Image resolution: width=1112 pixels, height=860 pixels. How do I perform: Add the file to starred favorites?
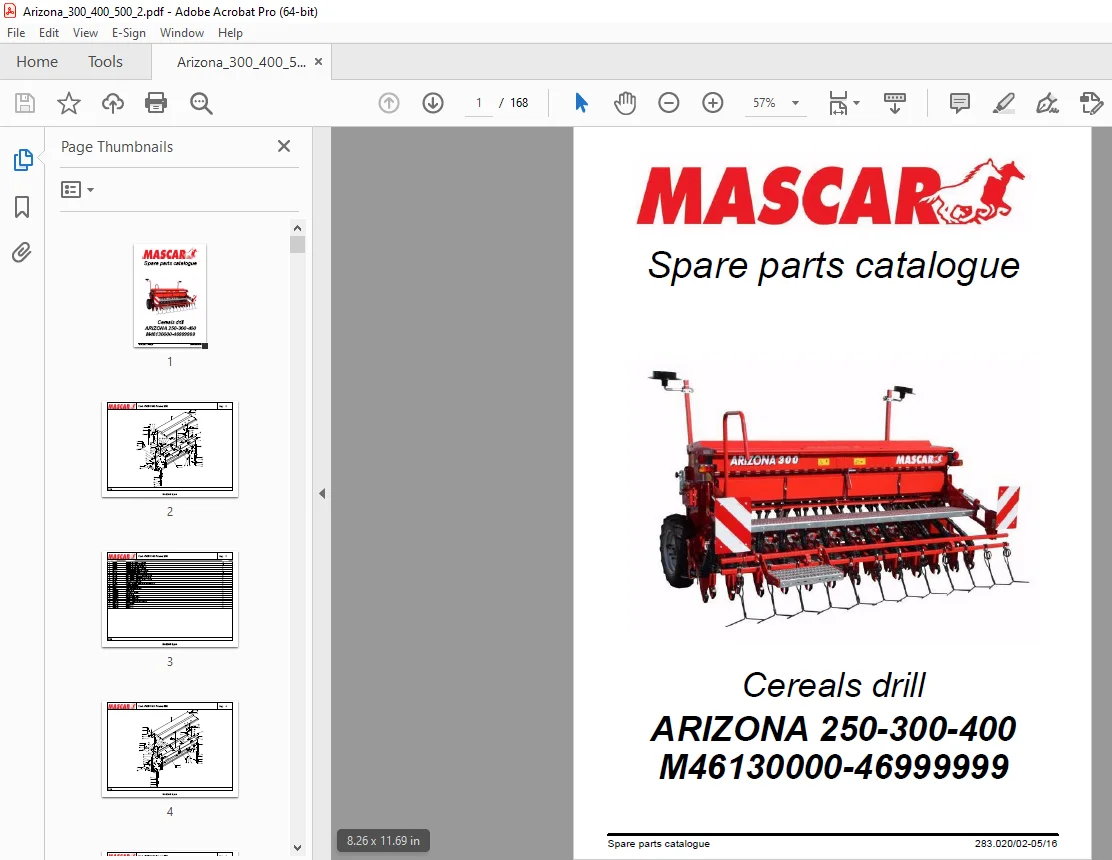point(69,103)
